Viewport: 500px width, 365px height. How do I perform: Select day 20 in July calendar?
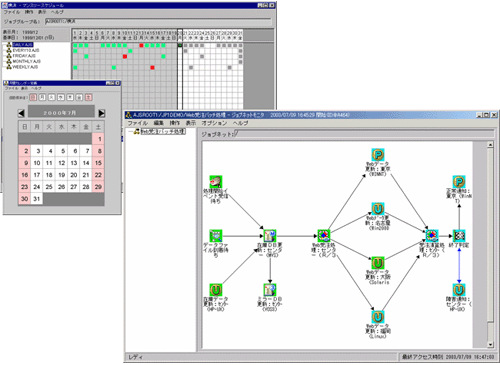74,175
